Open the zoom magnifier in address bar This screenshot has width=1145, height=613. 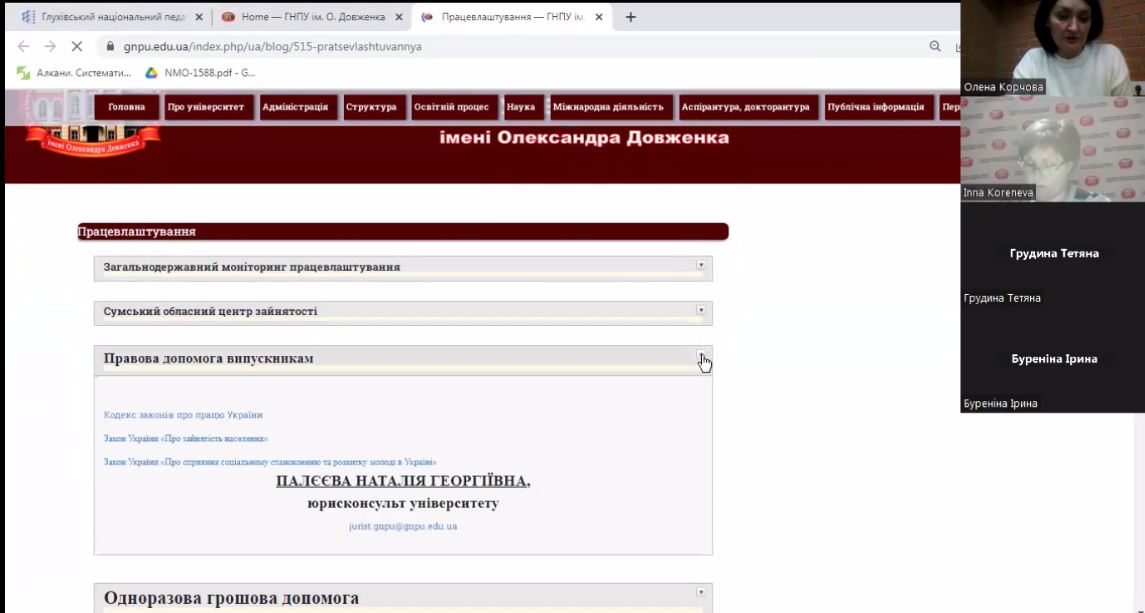click(x=935, y=46)
